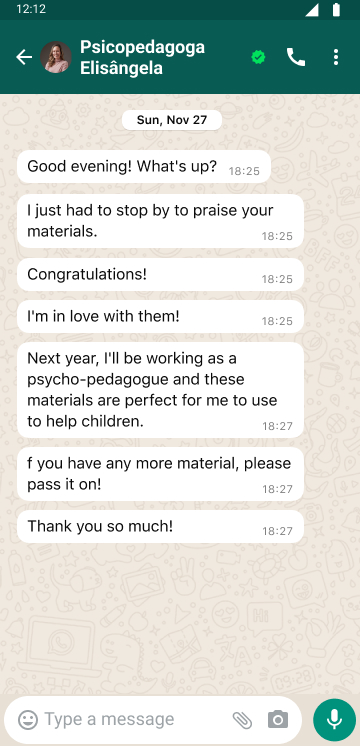The width and height of the screenshot is (360, 746).
Task: Tap the battery icon in status bar
Action: tap(336, 10)
